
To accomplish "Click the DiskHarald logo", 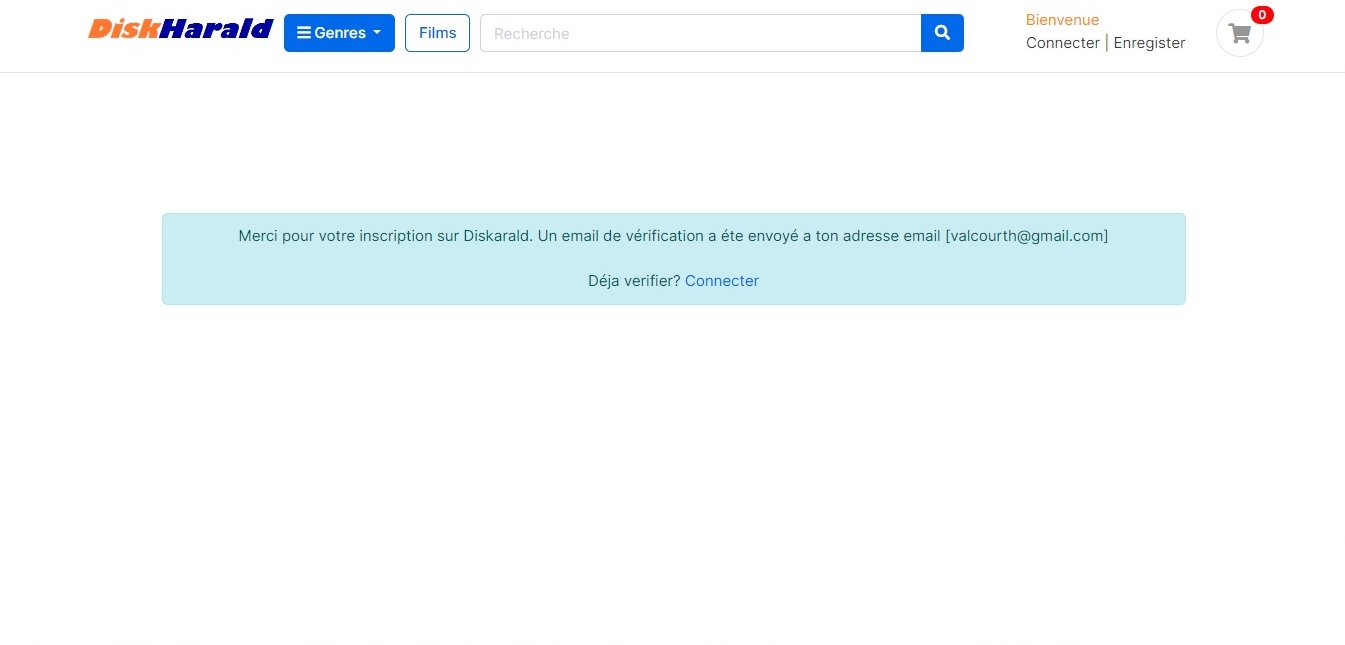I will (x=180, y=29).
